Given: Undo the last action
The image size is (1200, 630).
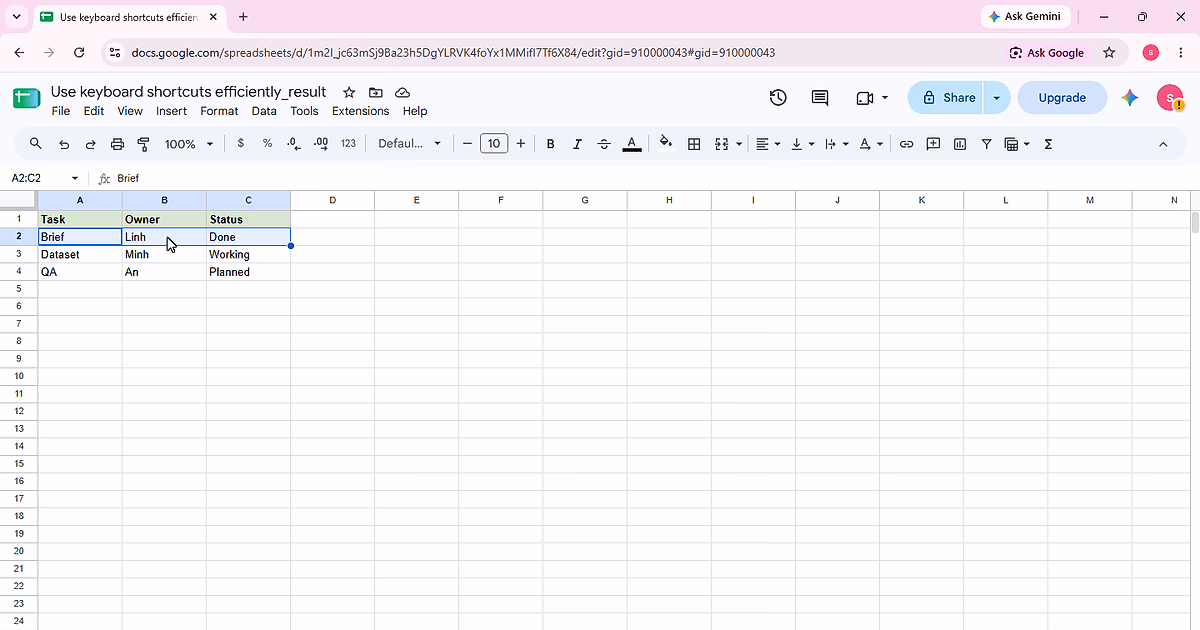Looking at the screenshot, I should coord(64,144).
